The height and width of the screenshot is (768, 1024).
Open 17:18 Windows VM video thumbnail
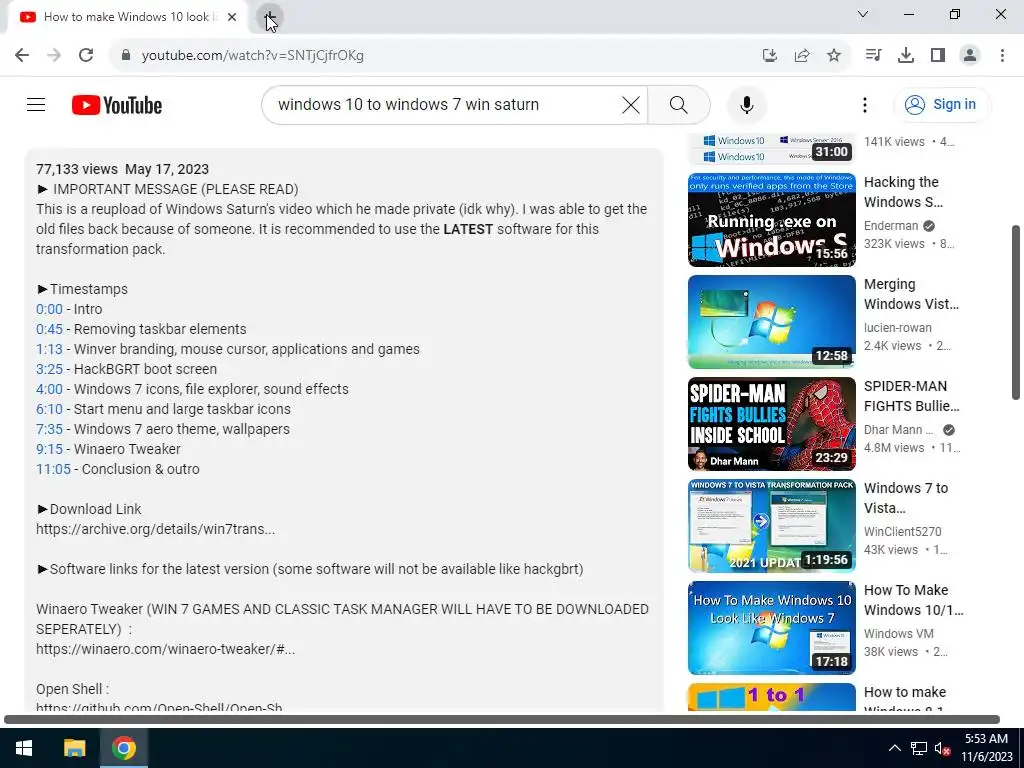pyautogui.click(x=771, y=628)
